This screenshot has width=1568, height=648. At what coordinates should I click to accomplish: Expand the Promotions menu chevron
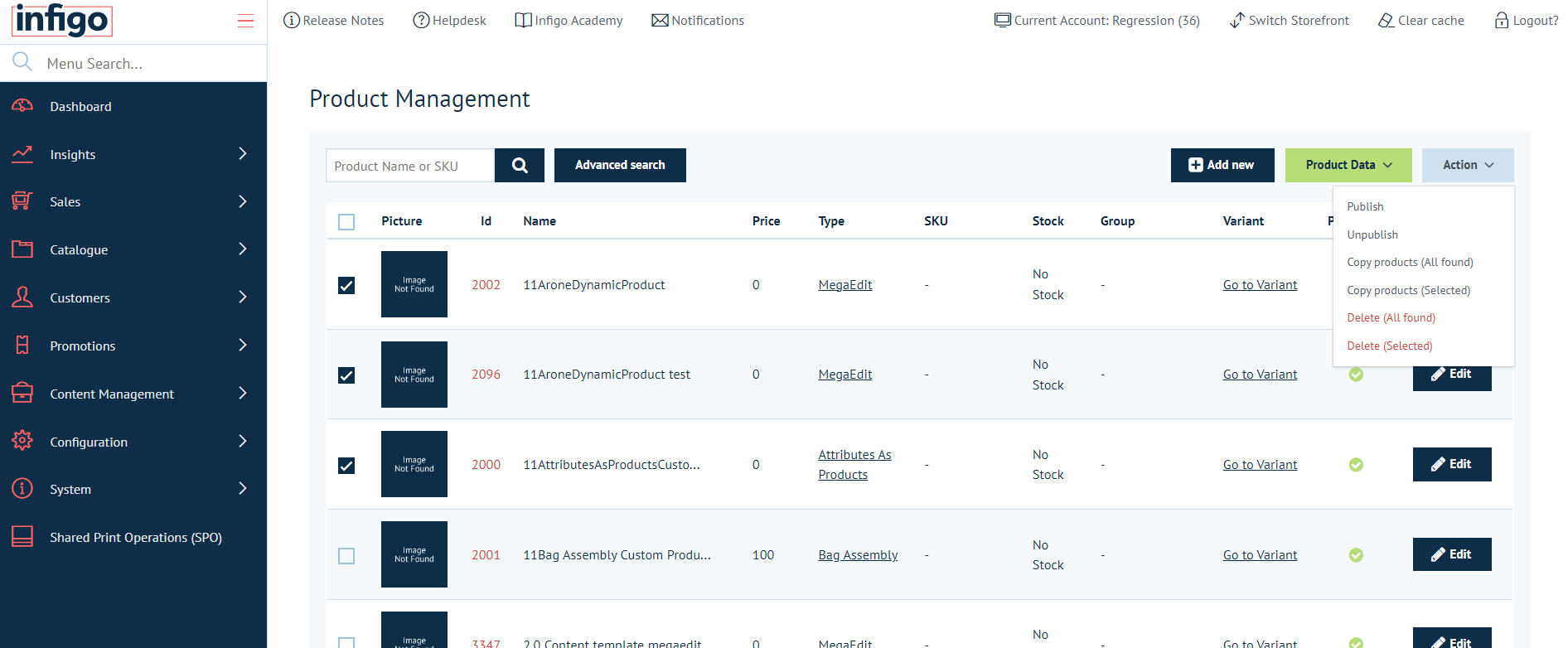[x=243, y=345]
